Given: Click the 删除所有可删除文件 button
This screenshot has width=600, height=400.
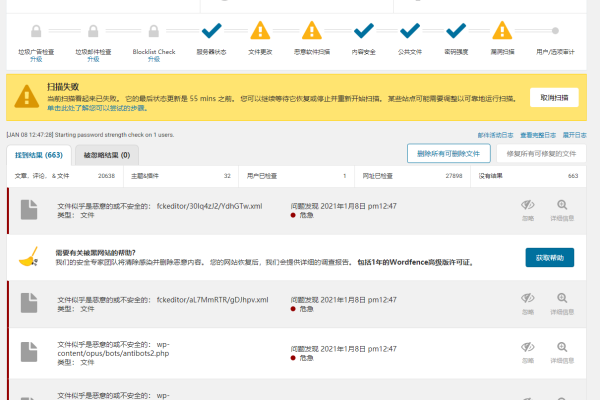Looking at the screenshot, I should click(449, 154).
